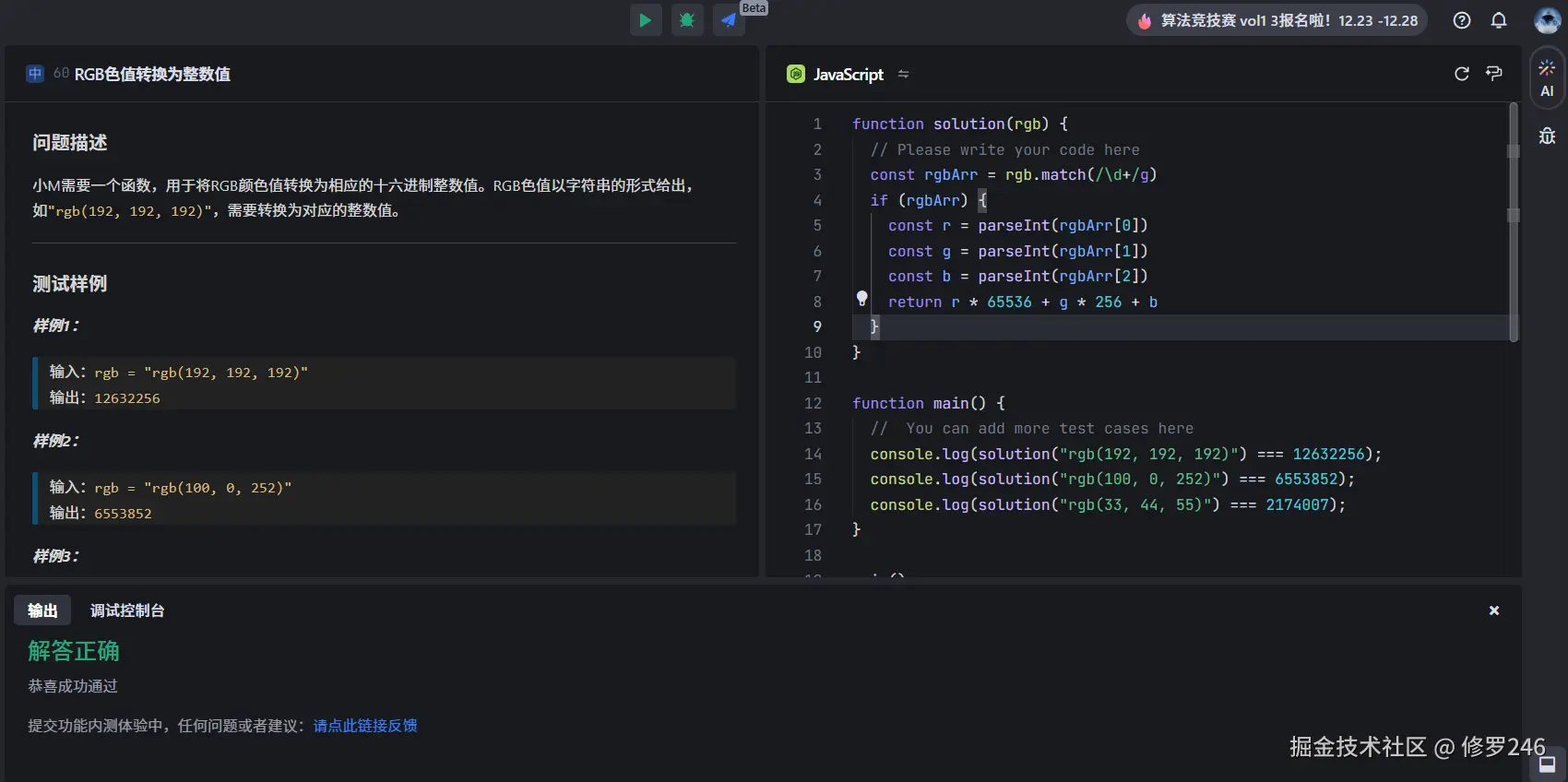Open the 请点此链接反馈 feedback link

(365, 726)
